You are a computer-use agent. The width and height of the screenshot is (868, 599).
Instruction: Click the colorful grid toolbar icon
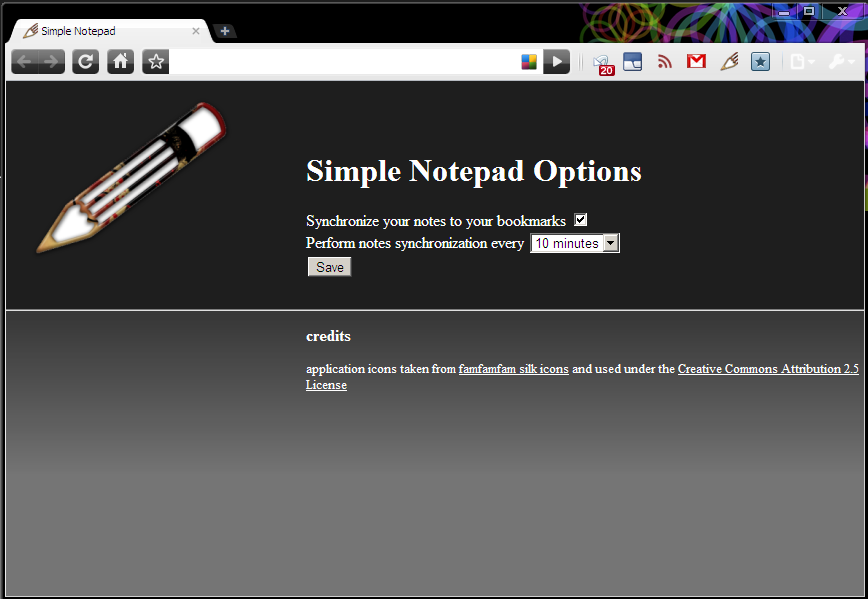(x=528, y=61)
